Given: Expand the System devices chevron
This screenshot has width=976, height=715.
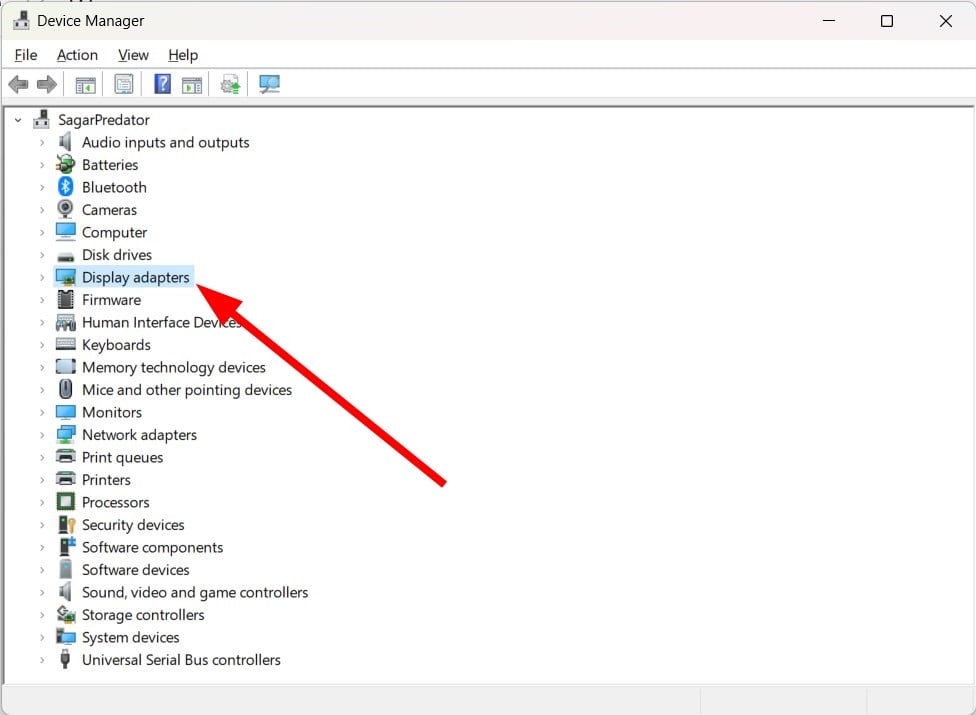Looking at the screenshot, I should pos(42,637).
